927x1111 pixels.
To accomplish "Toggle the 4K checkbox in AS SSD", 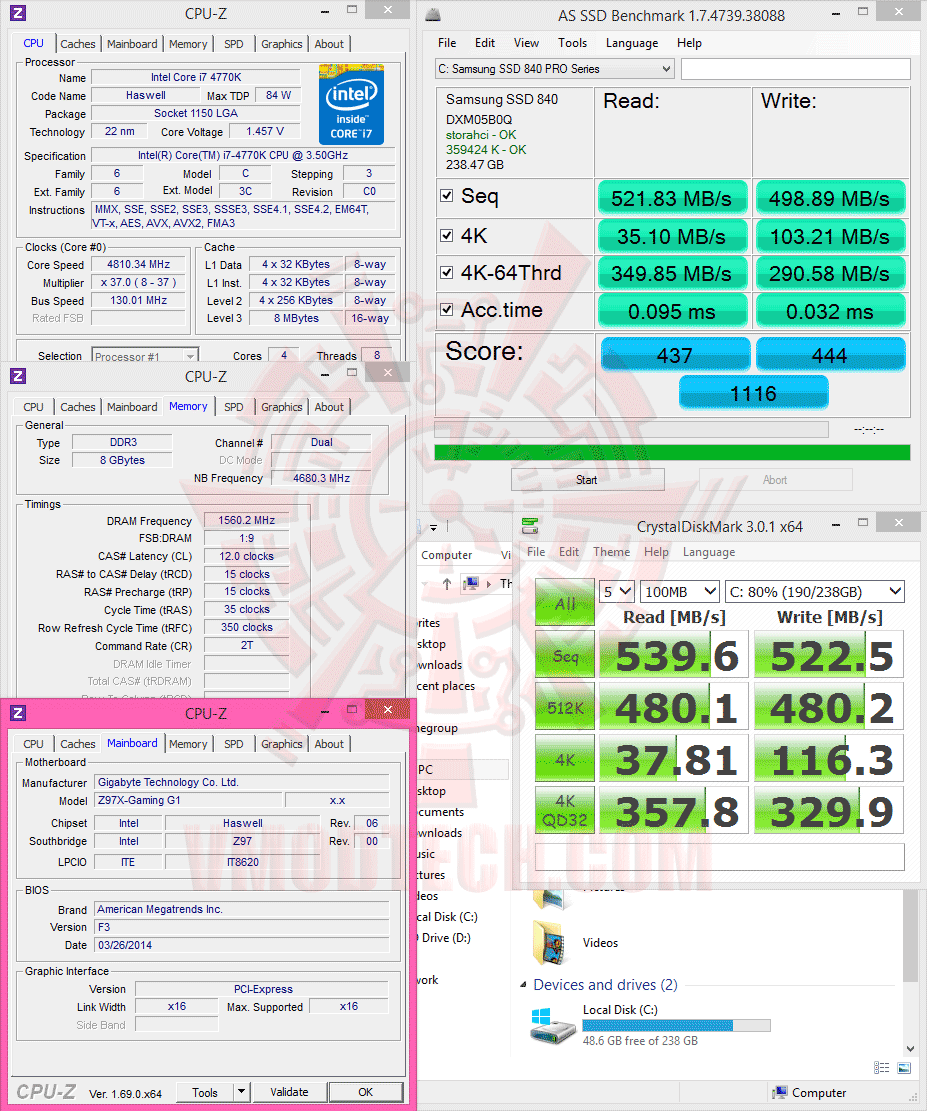I will click(446, 235).
